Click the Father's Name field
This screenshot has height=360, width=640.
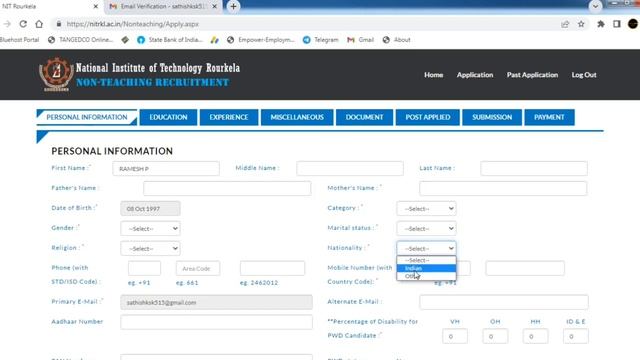[x=227, y=189]
